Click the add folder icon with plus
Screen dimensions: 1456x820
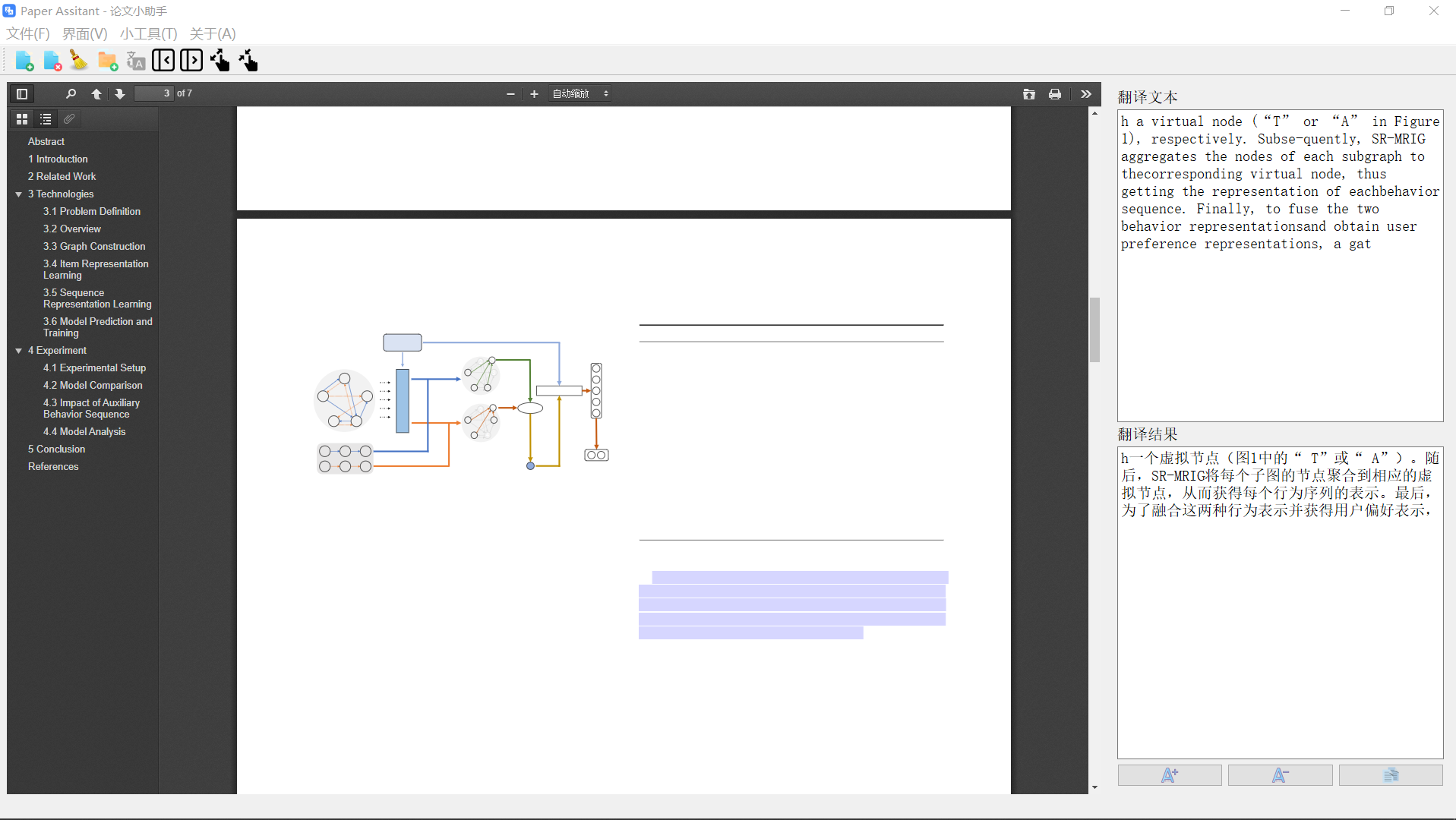click(107, 61)
